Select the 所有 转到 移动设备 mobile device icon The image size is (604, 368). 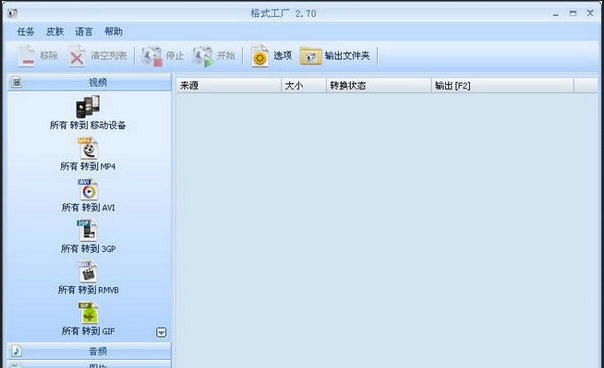tap(88, 106)
